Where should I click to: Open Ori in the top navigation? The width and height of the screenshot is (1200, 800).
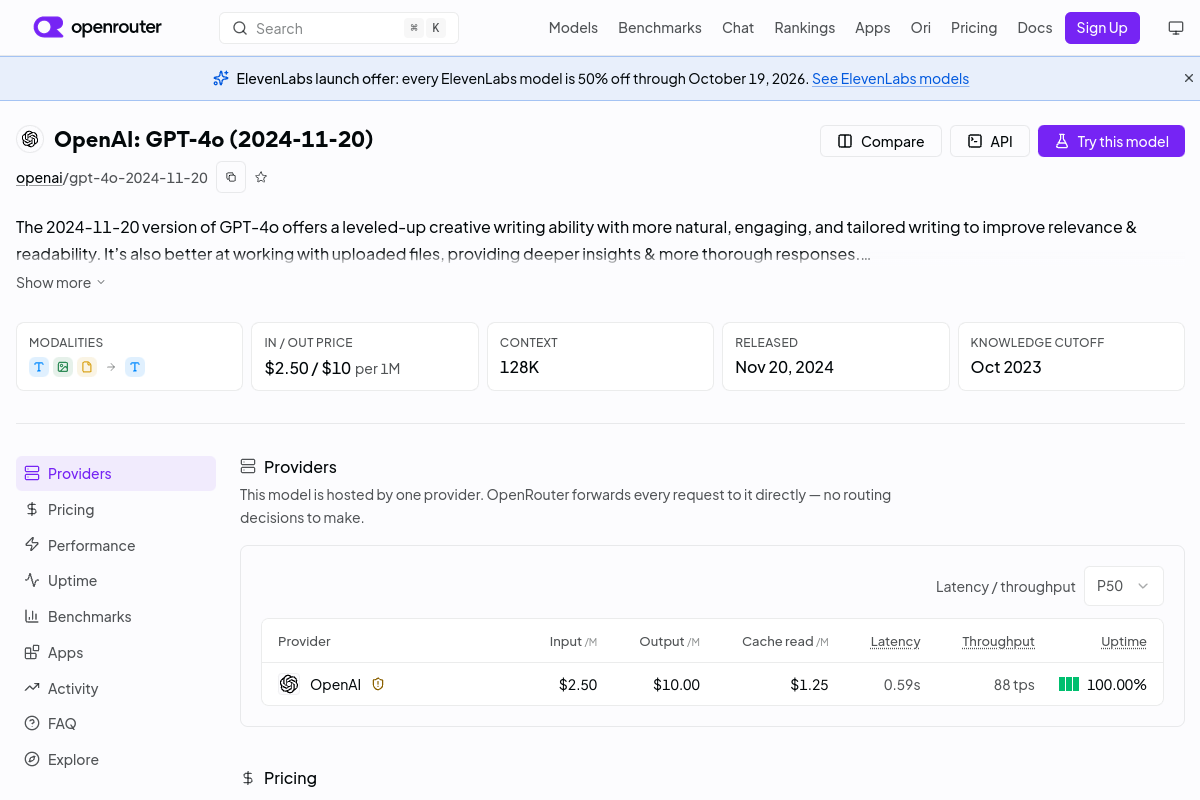921,28
